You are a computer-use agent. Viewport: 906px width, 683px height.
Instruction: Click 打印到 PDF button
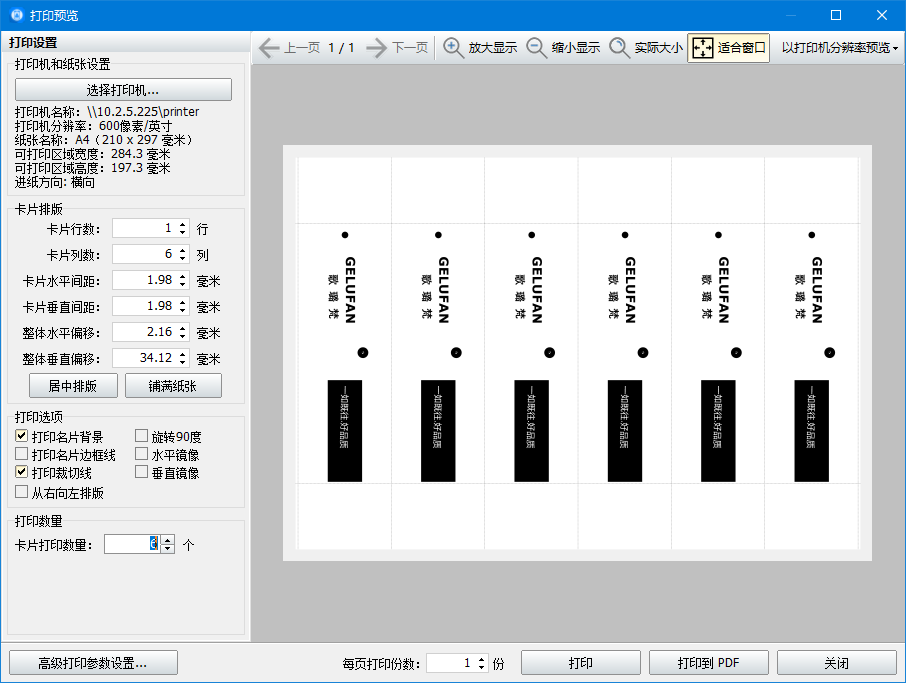(708, 663)
